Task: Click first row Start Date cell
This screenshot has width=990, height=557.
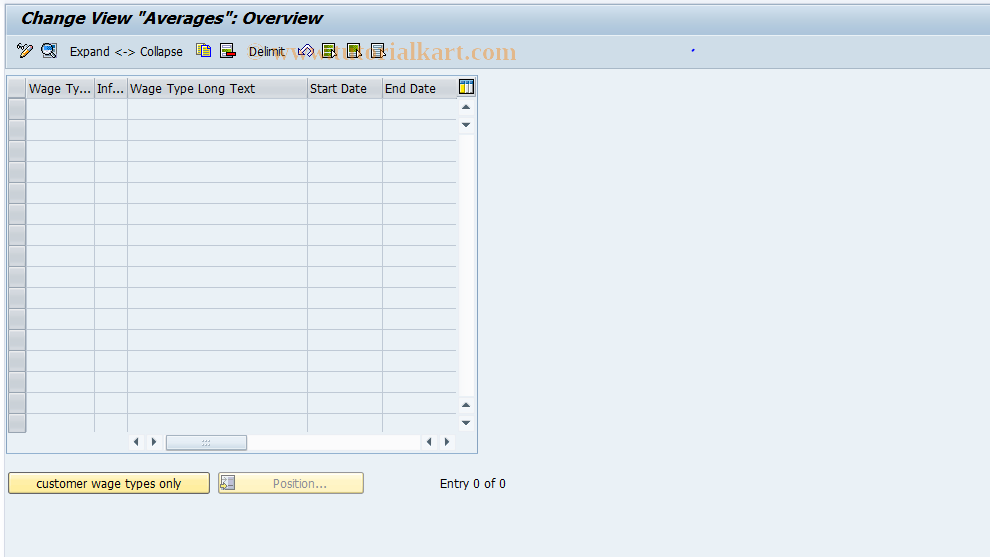Action: pyautogui.click(x=345, y=109)
